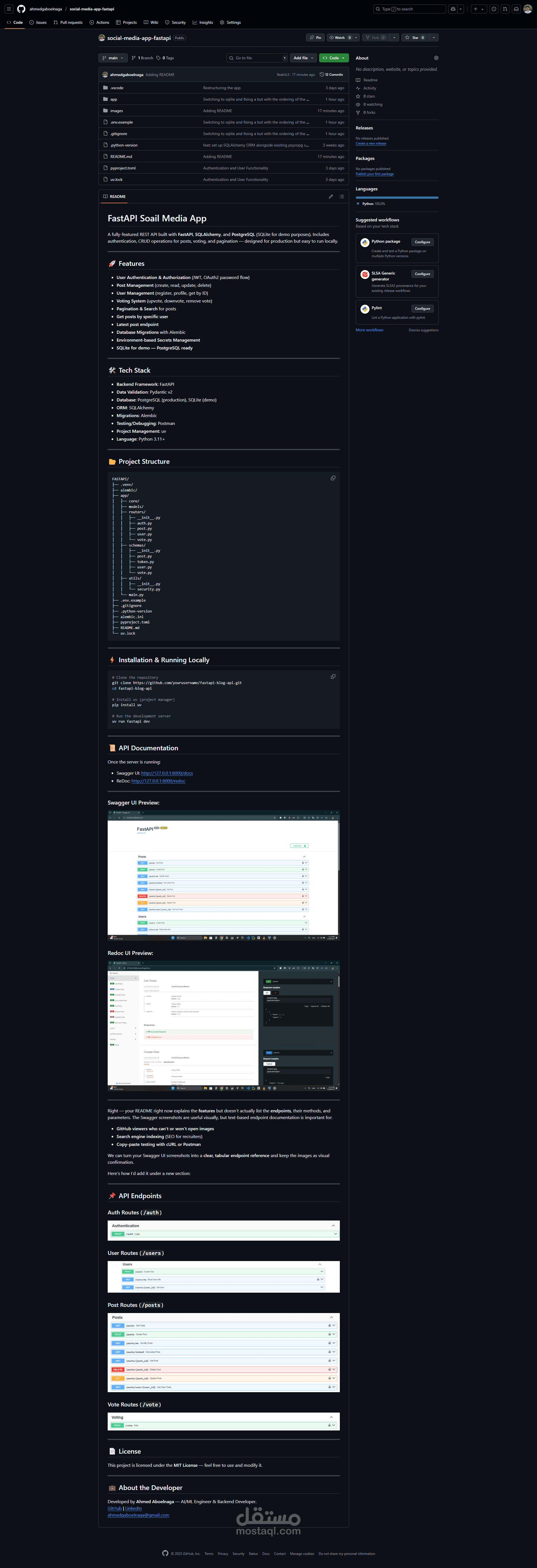Configure the Pylint workflow
The width and height of the screenshot is (537, 1568).
click(423, 309)
